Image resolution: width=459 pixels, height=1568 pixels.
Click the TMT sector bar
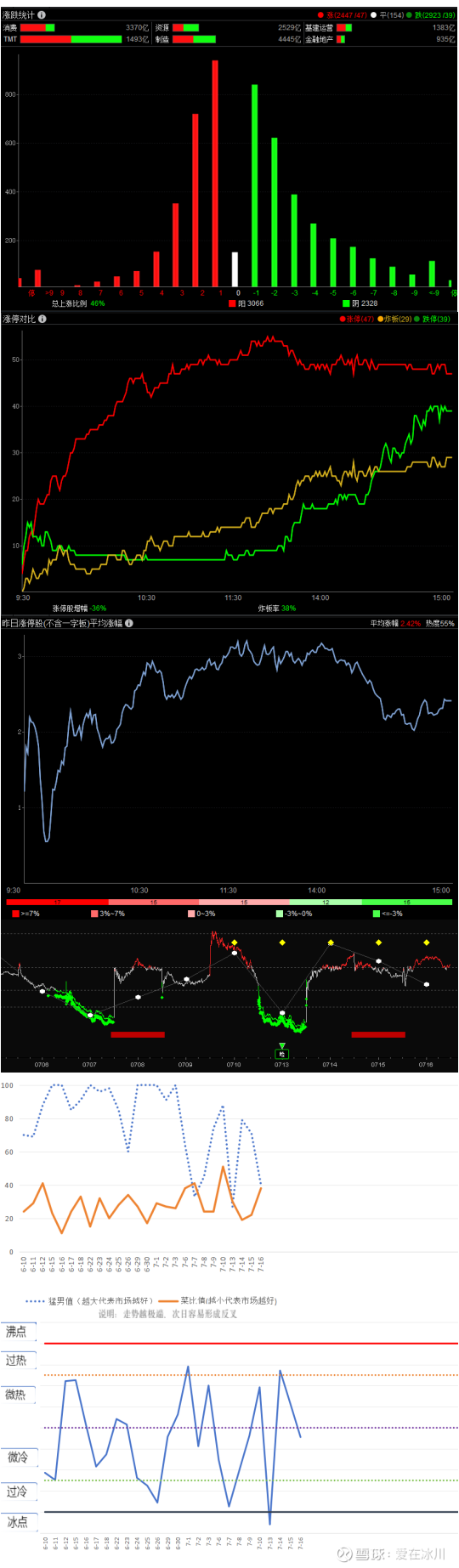pyautogui.click(x=71, y=39)
